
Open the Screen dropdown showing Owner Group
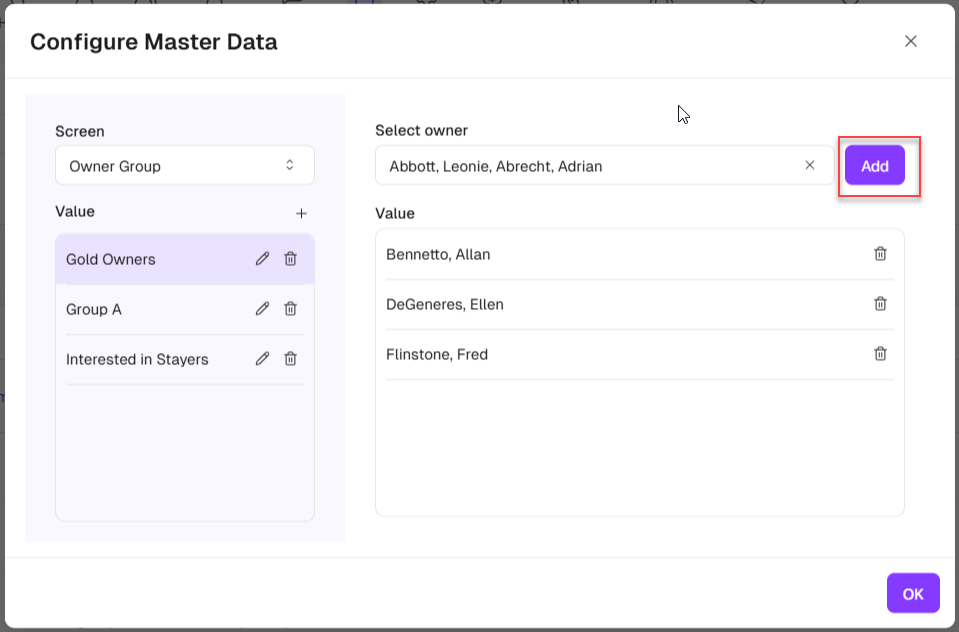pos(185,166)
